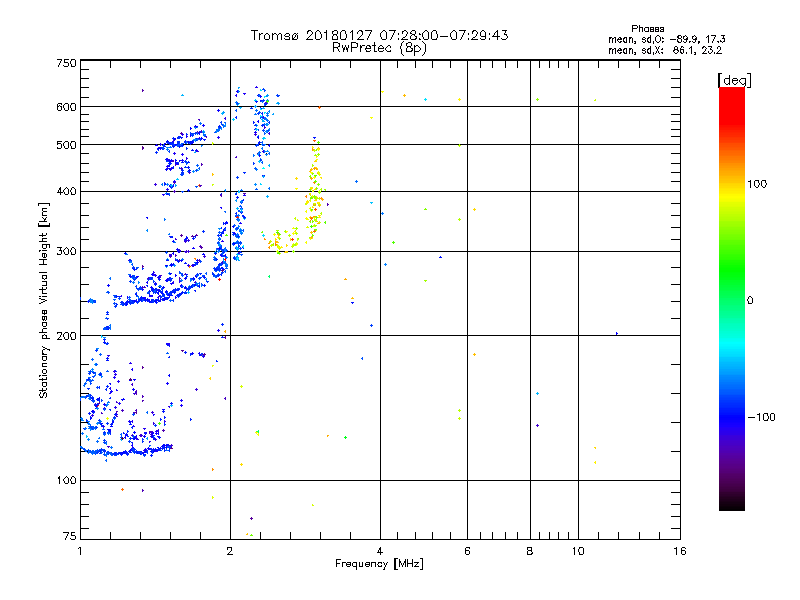Click the "Frequency [MHz]" axis label

[x=379, y=564]
